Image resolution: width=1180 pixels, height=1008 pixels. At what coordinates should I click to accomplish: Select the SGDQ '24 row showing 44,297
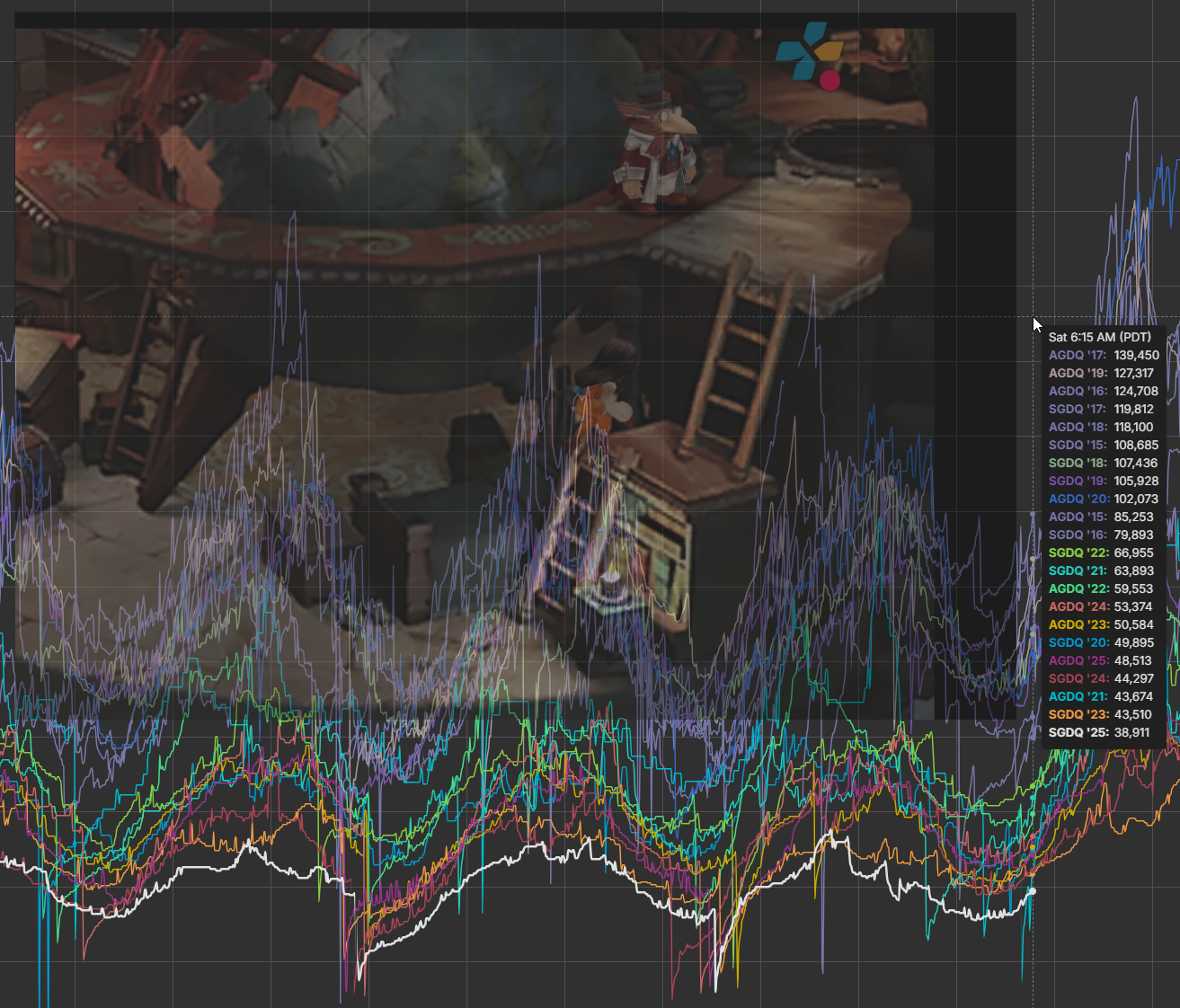pos(1101,678)
